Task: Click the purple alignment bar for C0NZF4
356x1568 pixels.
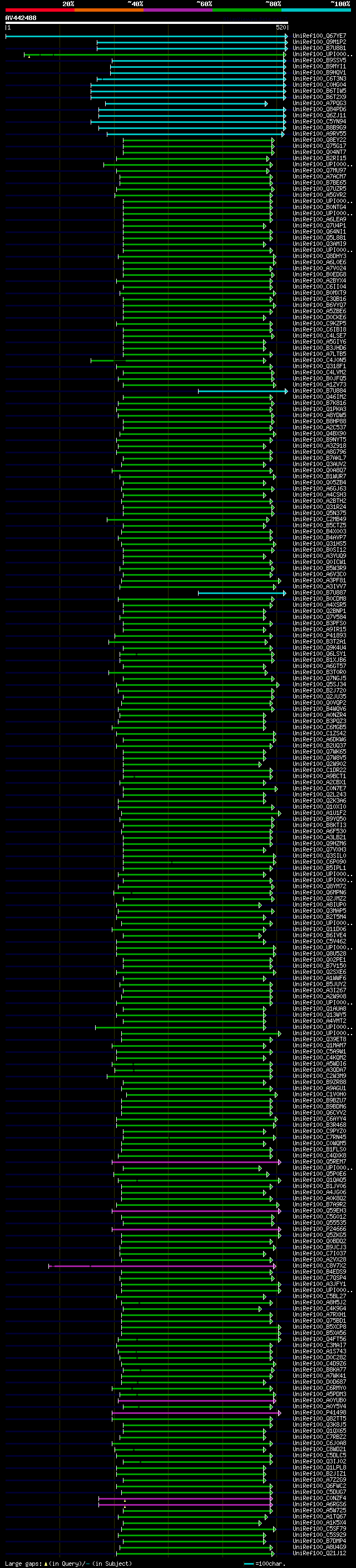Action: 186,1498
